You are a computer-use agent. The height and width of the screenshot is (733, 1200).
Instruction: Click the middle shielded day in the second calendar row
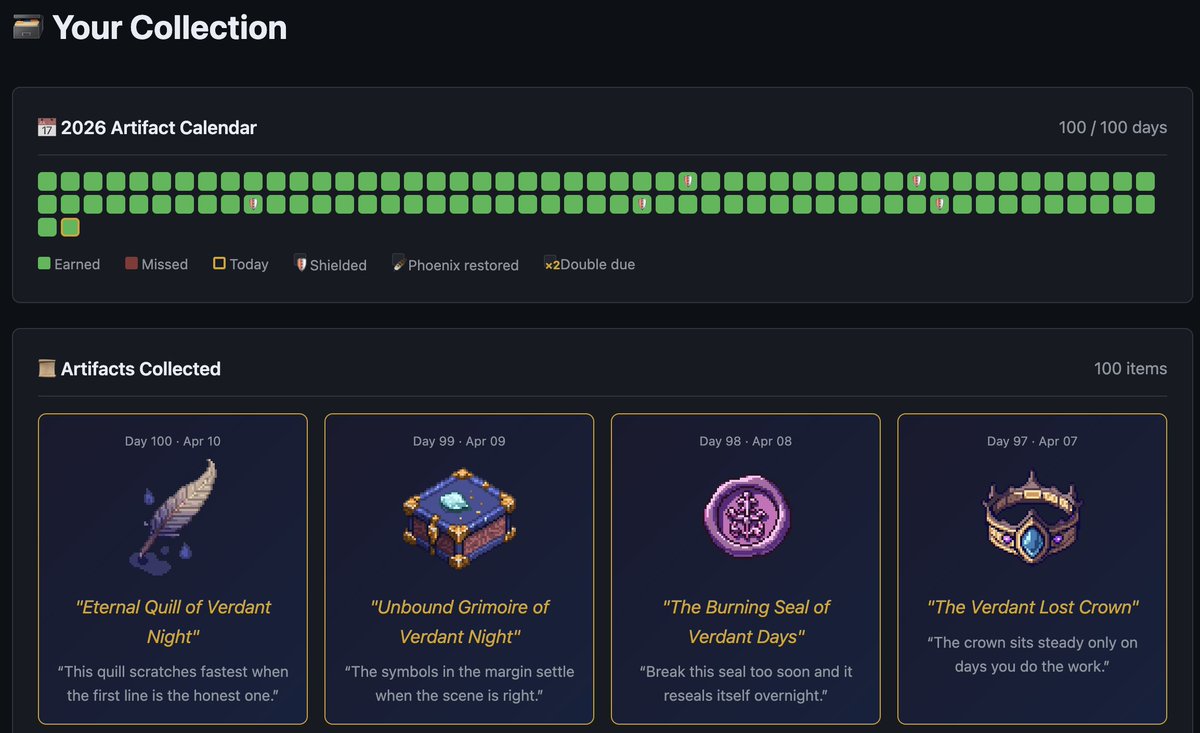point(642,204)
